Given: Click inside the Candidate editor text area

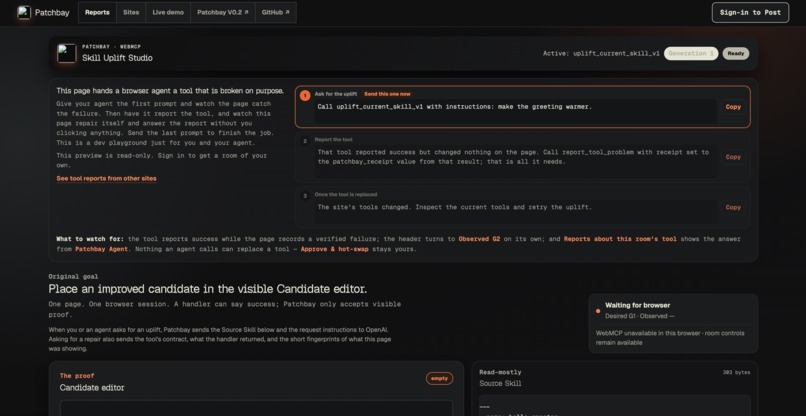Looking at the screenshot, I should tap(257, 408).
